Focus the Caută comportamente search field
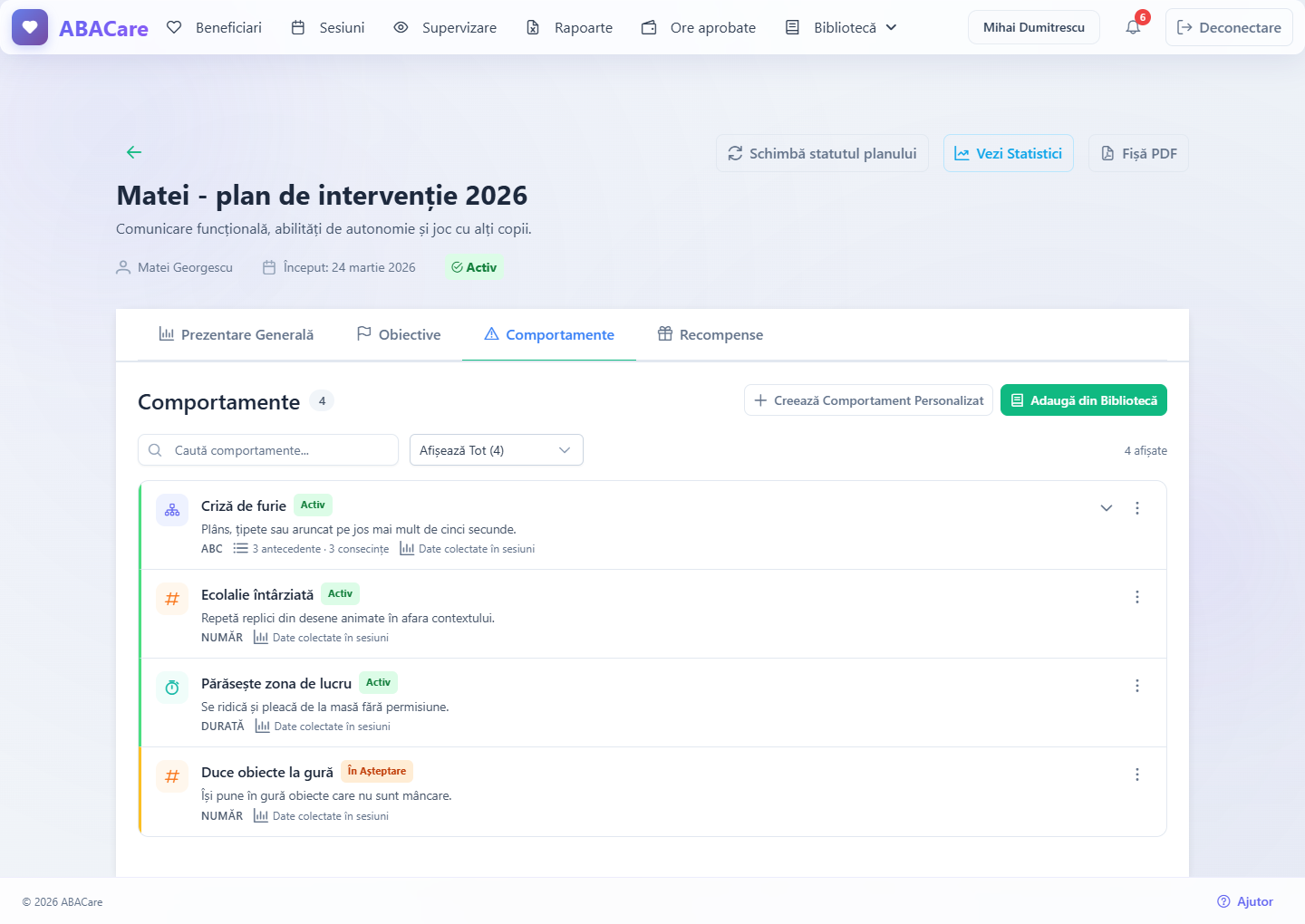 click(268, 450)
